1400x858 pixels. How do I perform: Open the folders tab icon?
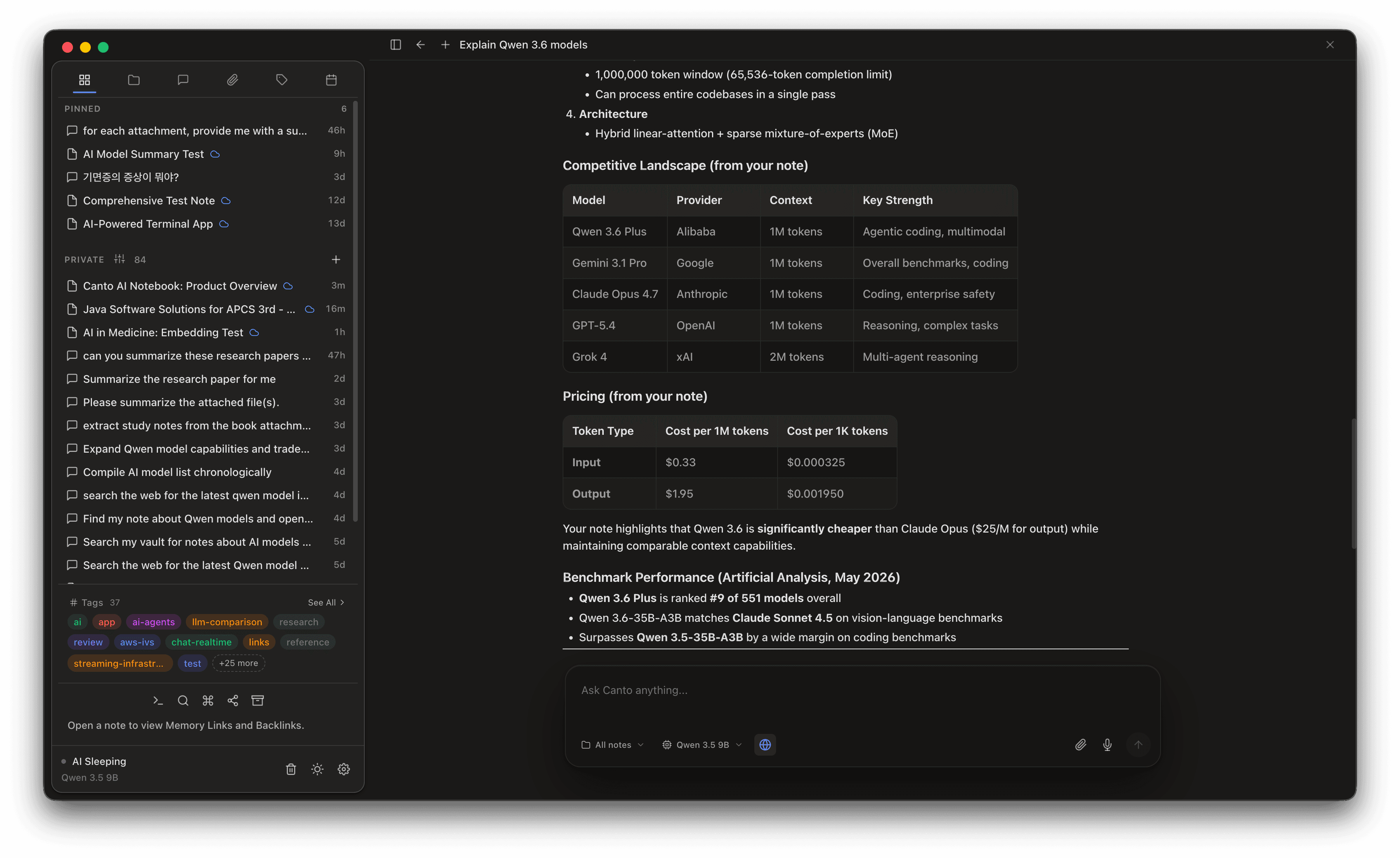point(133,80)
